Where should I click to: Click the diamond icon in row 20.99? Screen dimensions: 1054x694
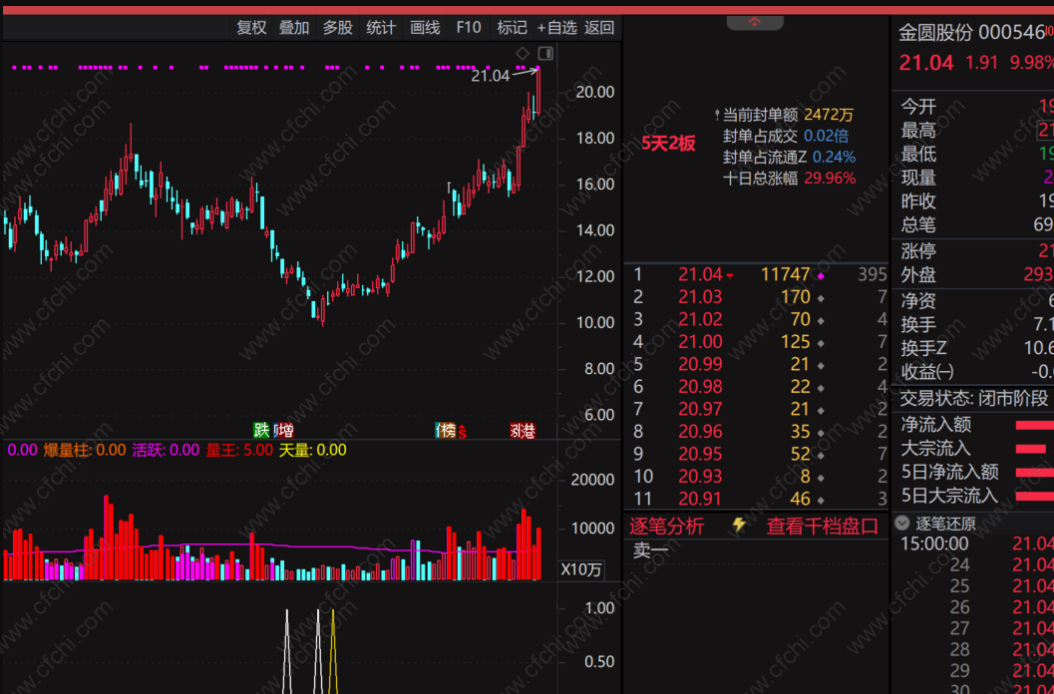tap(820, 365)
